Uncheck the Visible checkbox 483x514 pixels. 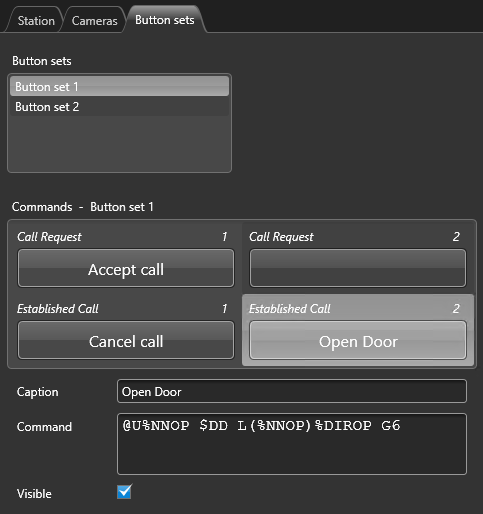click(124, 492)
